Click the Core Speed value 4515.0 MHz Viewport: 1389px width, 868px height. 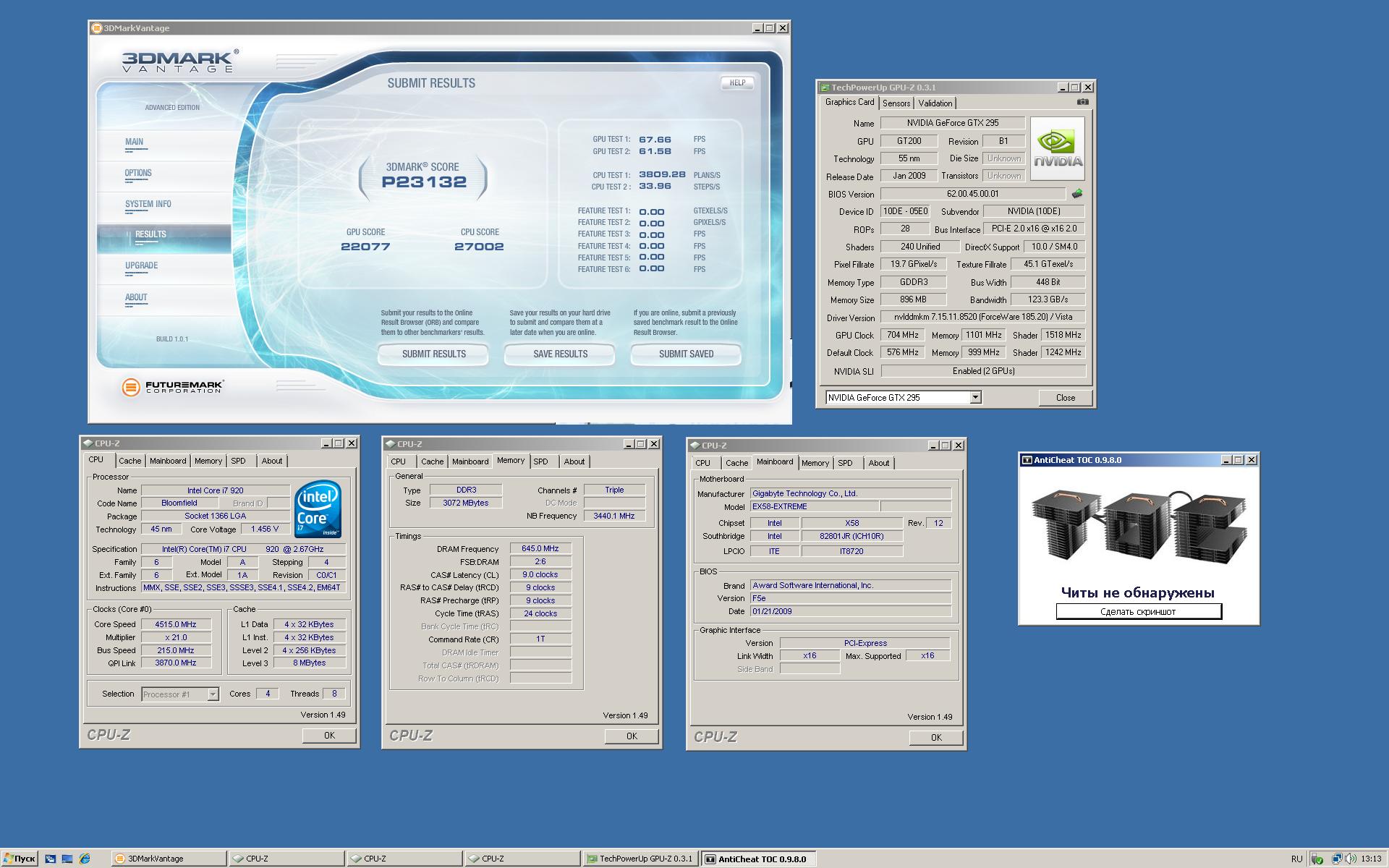coord(176,624)
